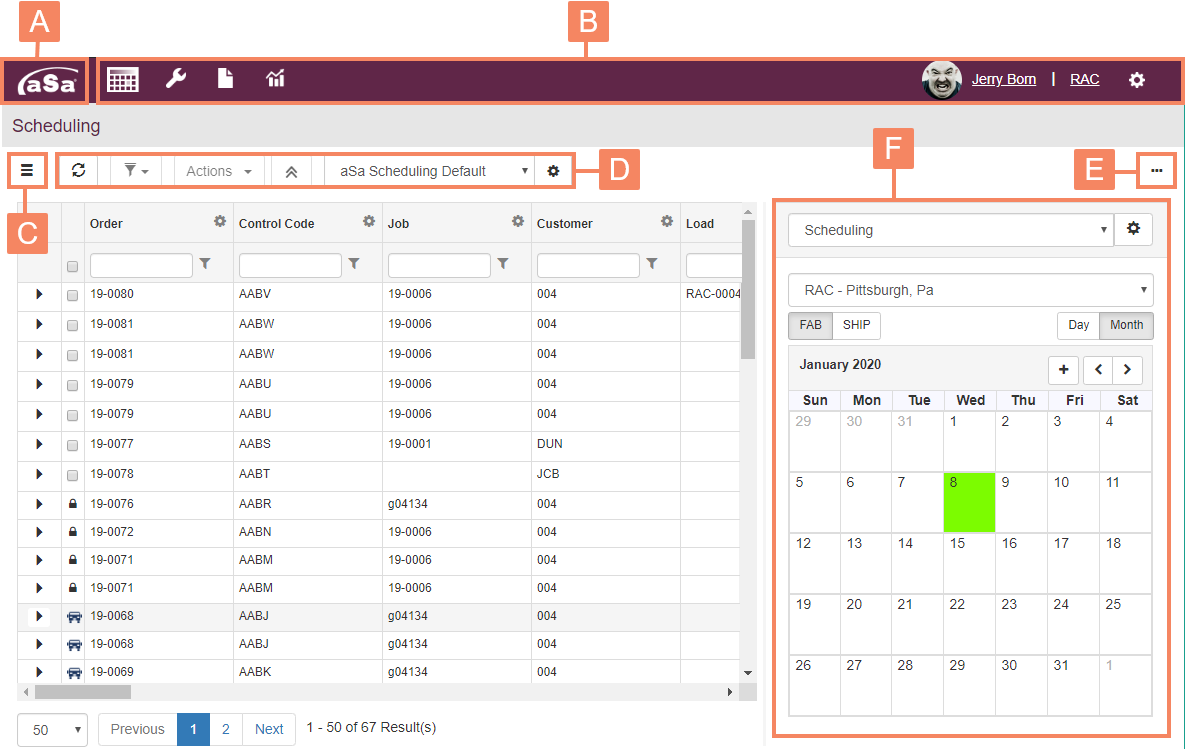Open the Jerry Born profile link
The image size is (1185, 749).
pos(1004,79)
